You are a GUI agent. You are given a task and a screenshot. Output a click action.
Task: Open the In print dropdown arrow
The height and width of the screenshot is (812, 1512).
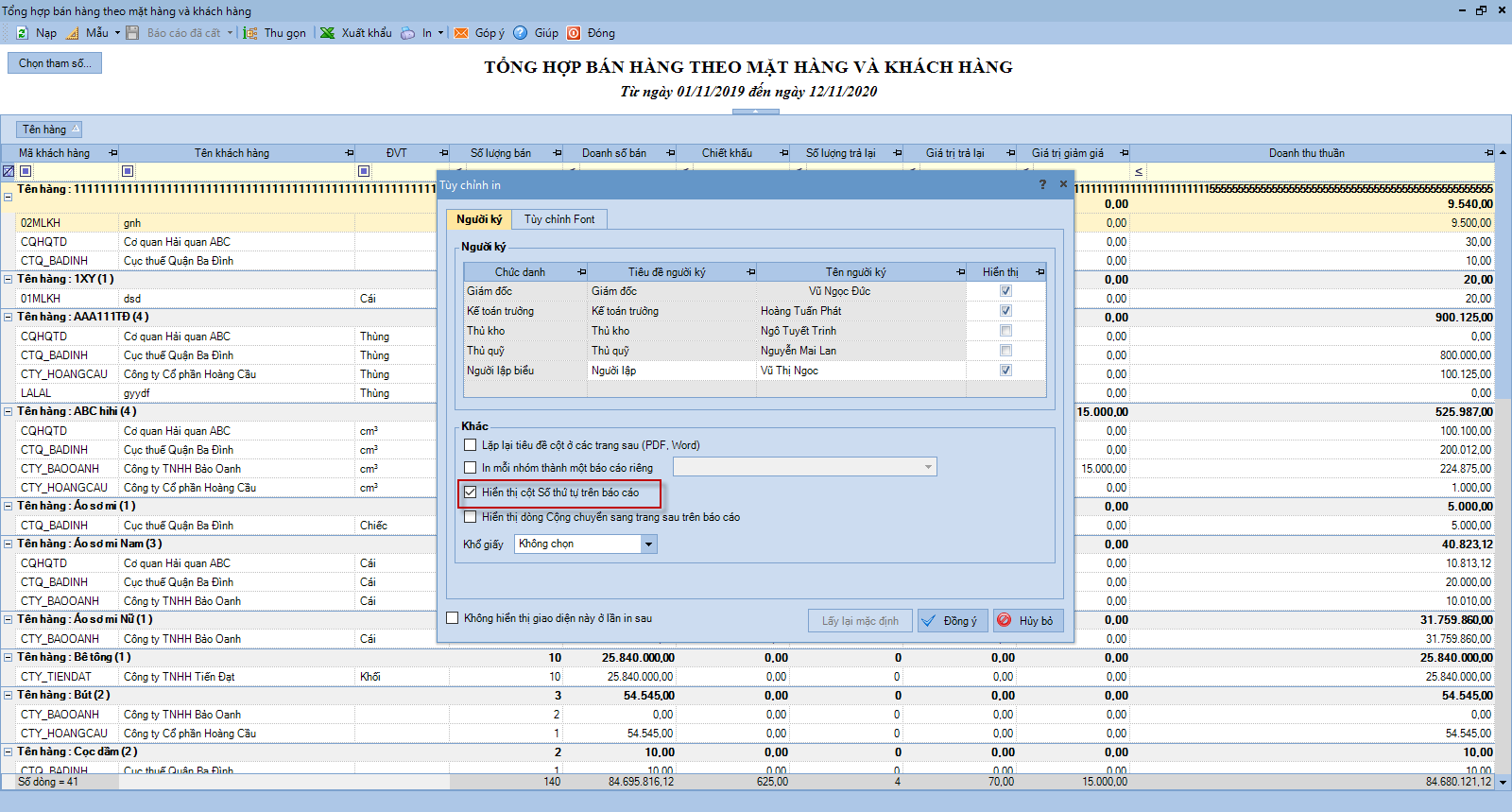click(x=440, y=33)
